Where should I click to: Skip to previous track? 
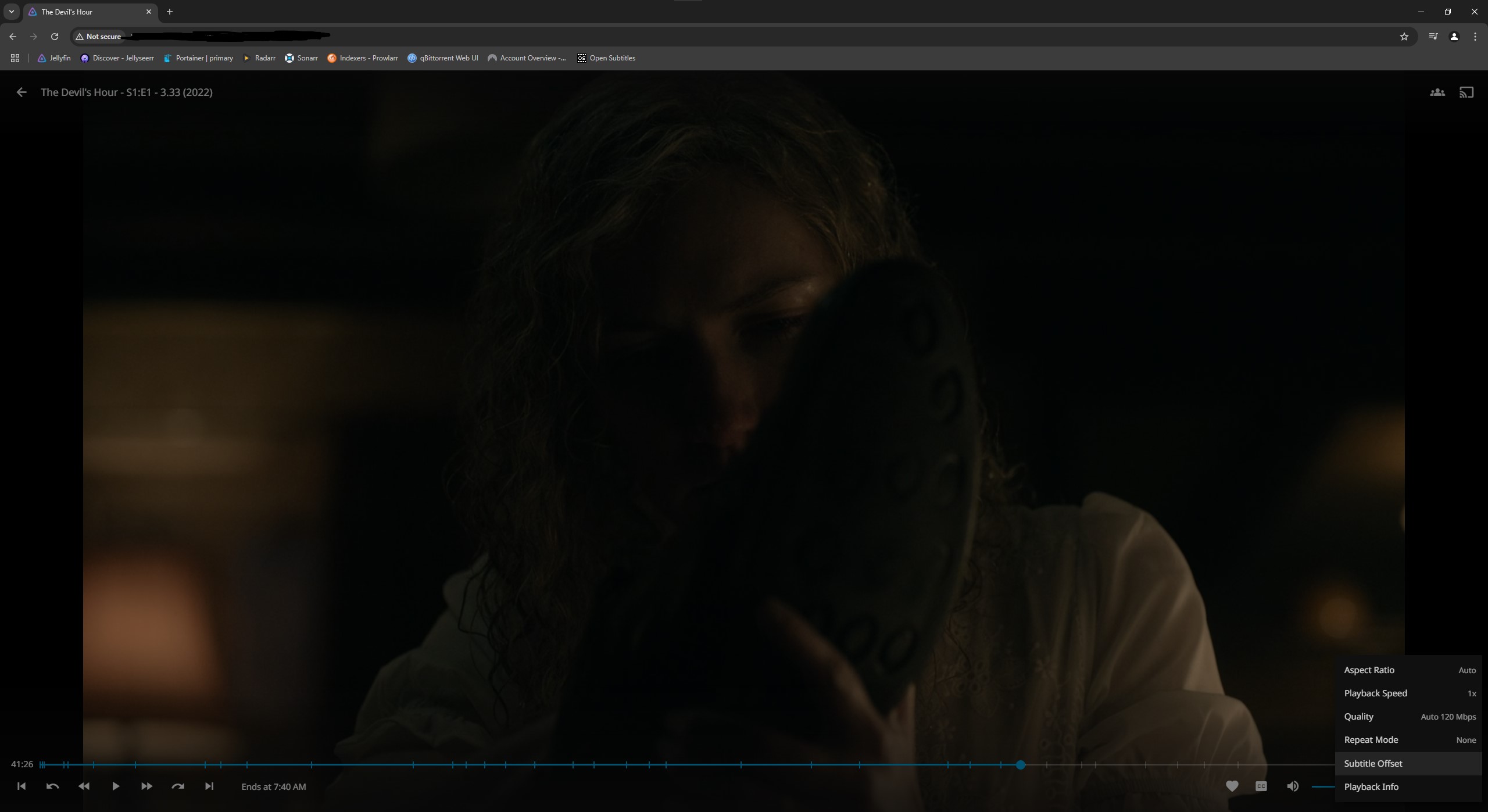tap(22, 786)
